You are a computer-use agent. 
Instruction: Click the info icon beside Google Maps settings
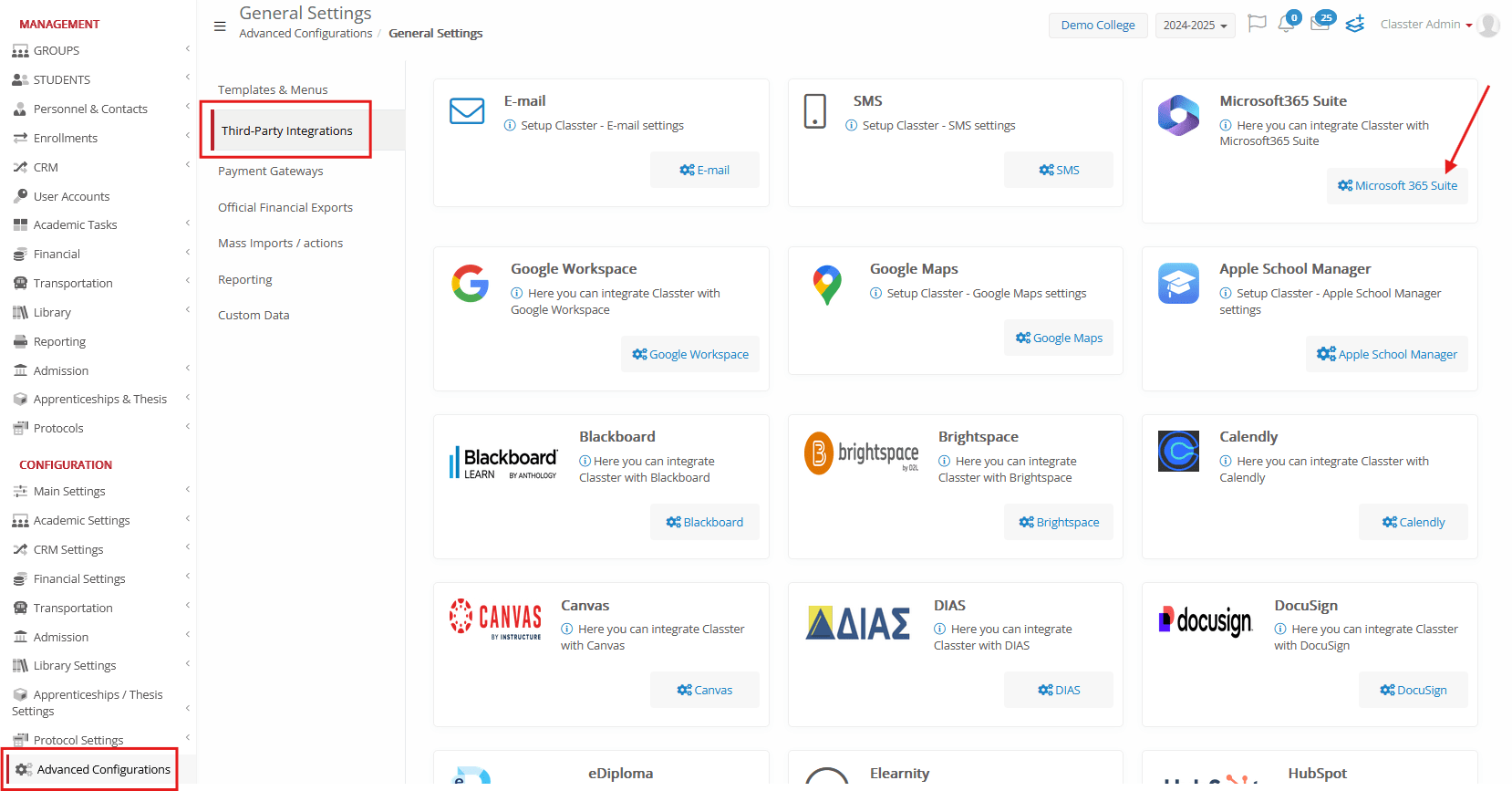pos(876,293)
